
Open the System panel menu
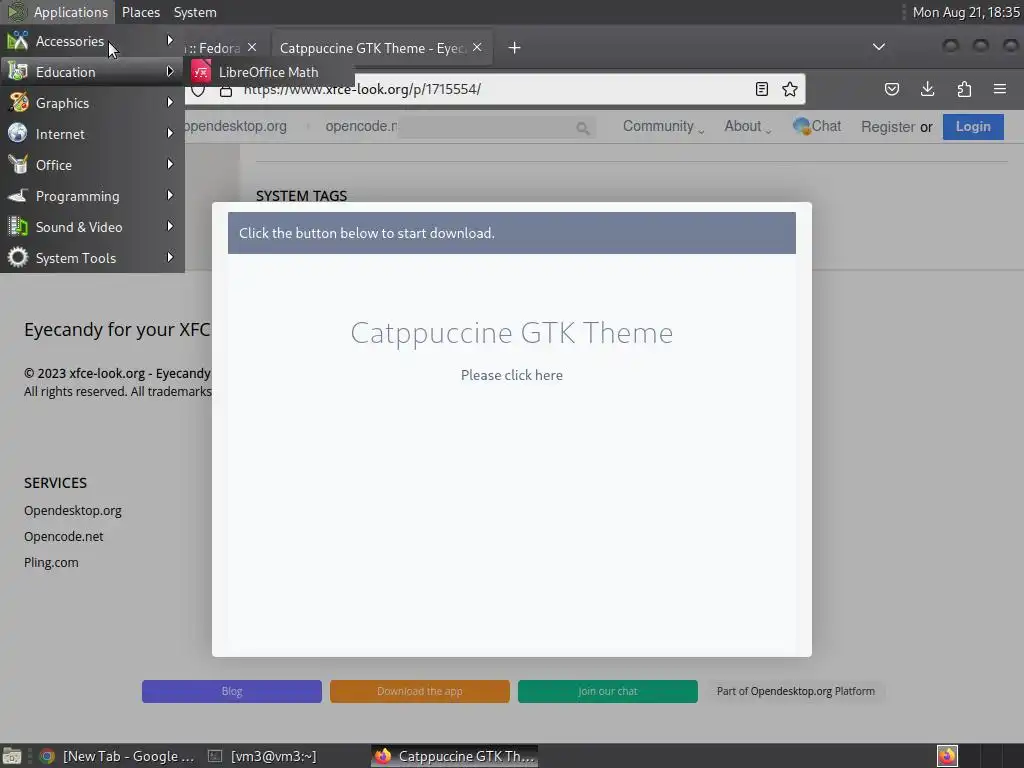coord(195,12)
